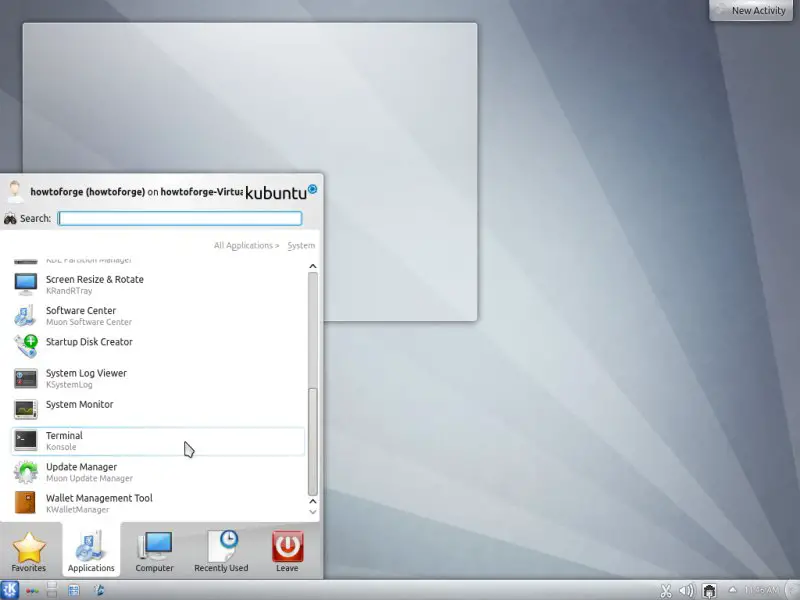
Task: Open the Recently Used tab
Action: (221, 551)
